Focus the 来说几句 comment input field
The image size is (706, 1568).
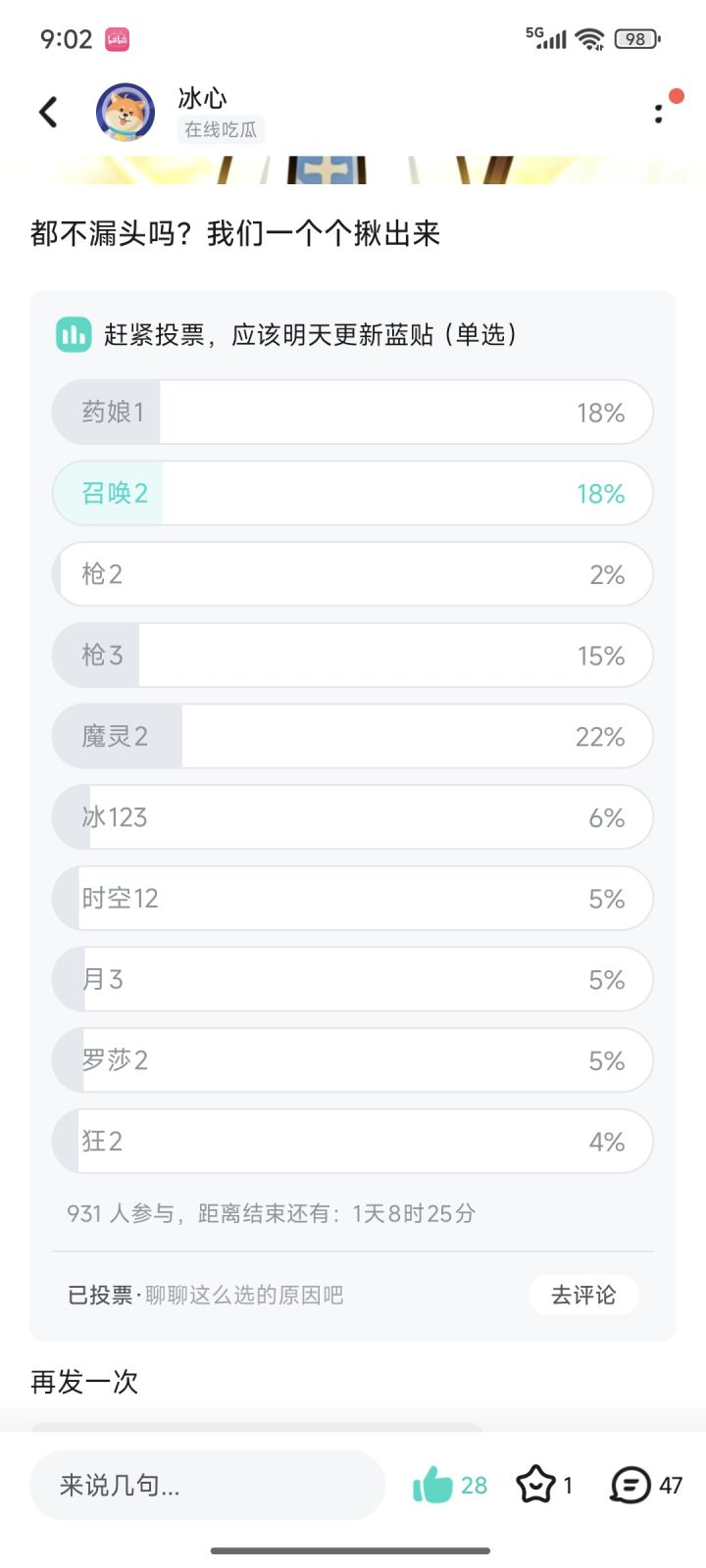[207, 1485]
